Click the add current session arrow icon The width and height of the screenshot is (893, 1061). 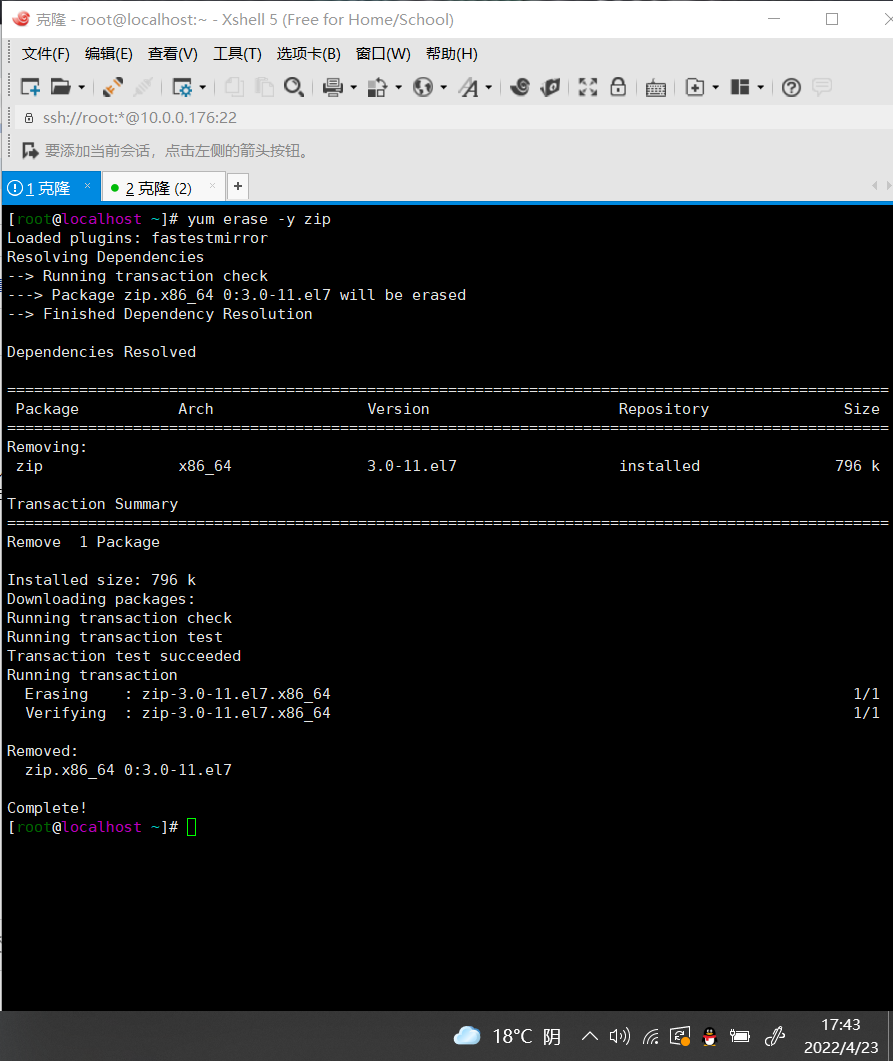[x=30, y=150]
